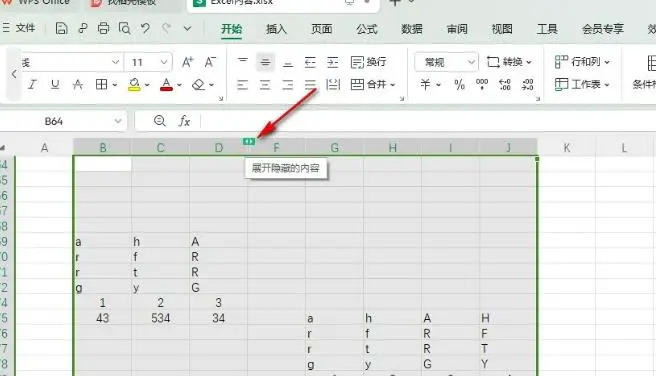The height and width of the screenshot is (376, 656).
Task: Click the Convert (转换) dropdown button
Action: pos(509,62)
